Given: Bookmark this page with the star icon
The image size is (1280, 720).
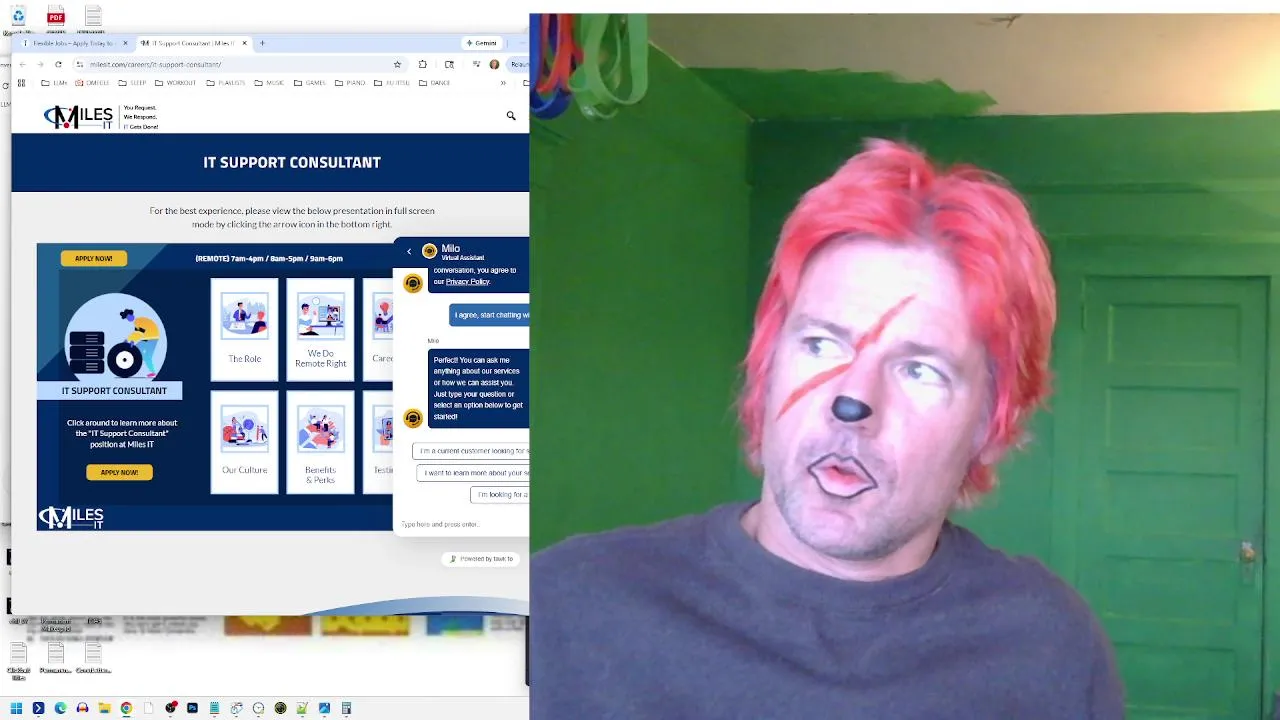Looking at the screenshot, I should tap(397, 64).
